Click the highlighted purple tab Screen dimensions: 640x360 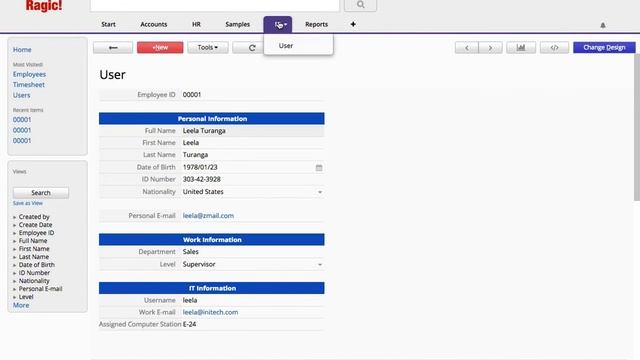278,24
